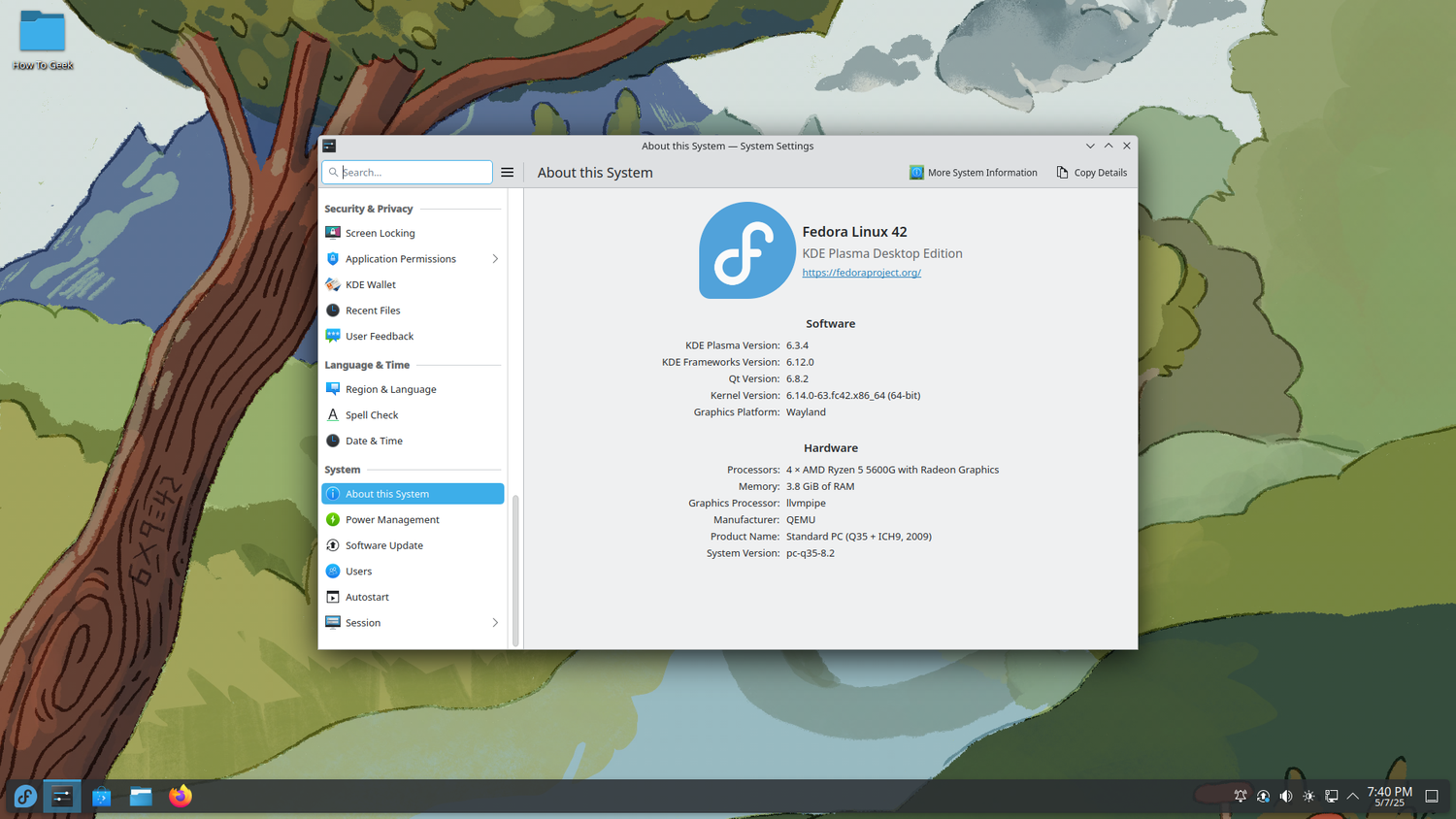Screen dimensions: 1456x819
Task: Open the fedoraproject.org link
Action: pos(861,273)
